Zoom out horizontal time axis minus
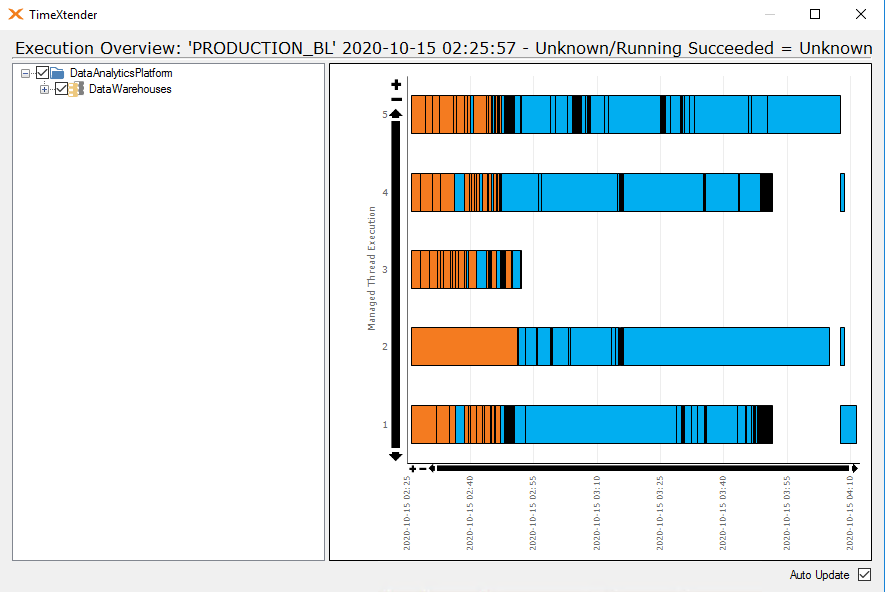 click(x=423, y=469)
